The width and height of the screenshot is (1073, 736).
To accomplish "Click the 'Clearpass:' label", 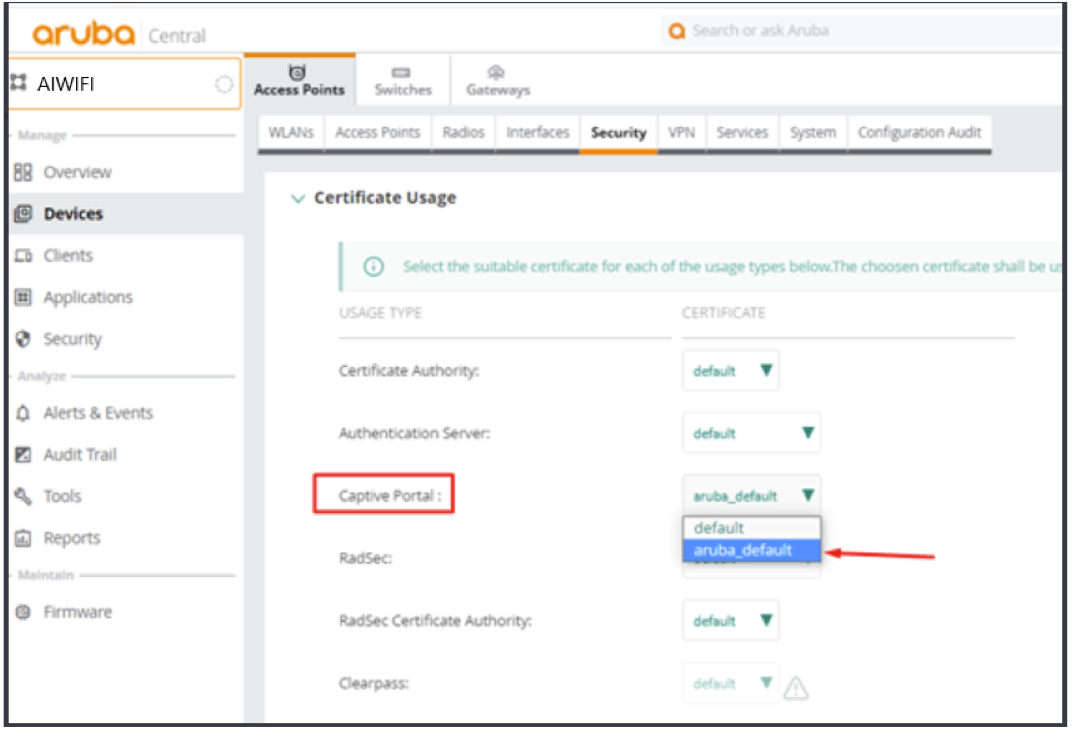I will [374, 683].
